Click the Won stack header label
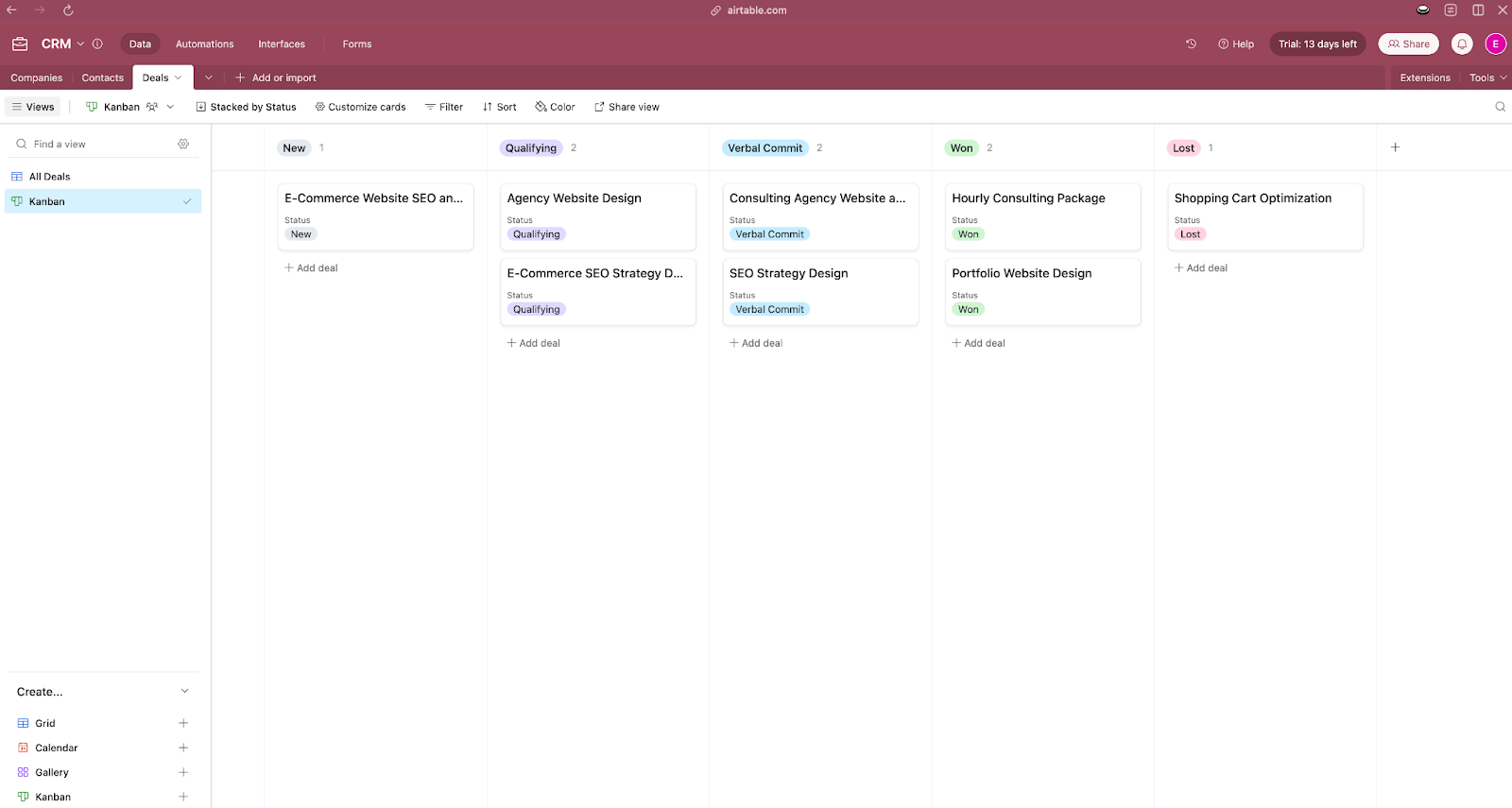This screenshot has width=1512, height=808. pos(961,147)
